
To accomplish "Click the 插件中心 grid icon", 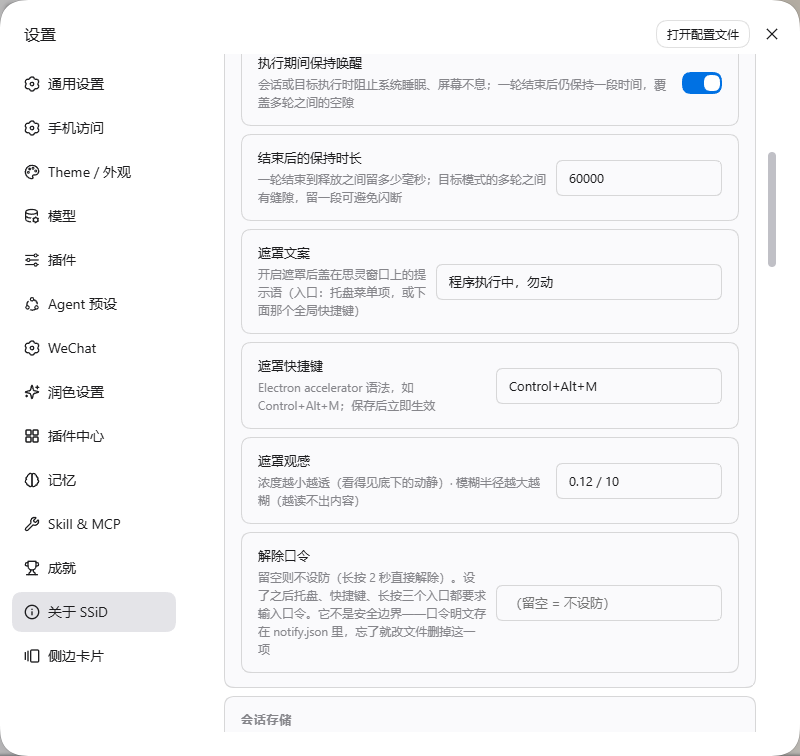I will point(32,436).
